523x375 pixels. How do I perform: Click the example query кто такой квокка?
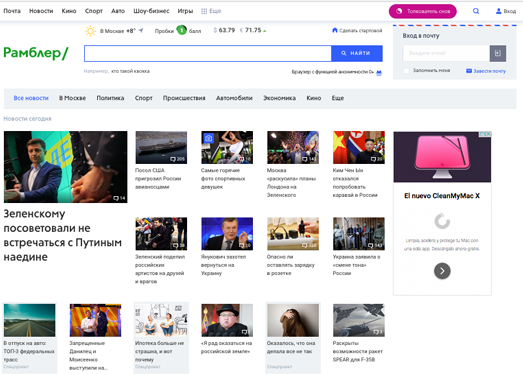coord(130,71)
